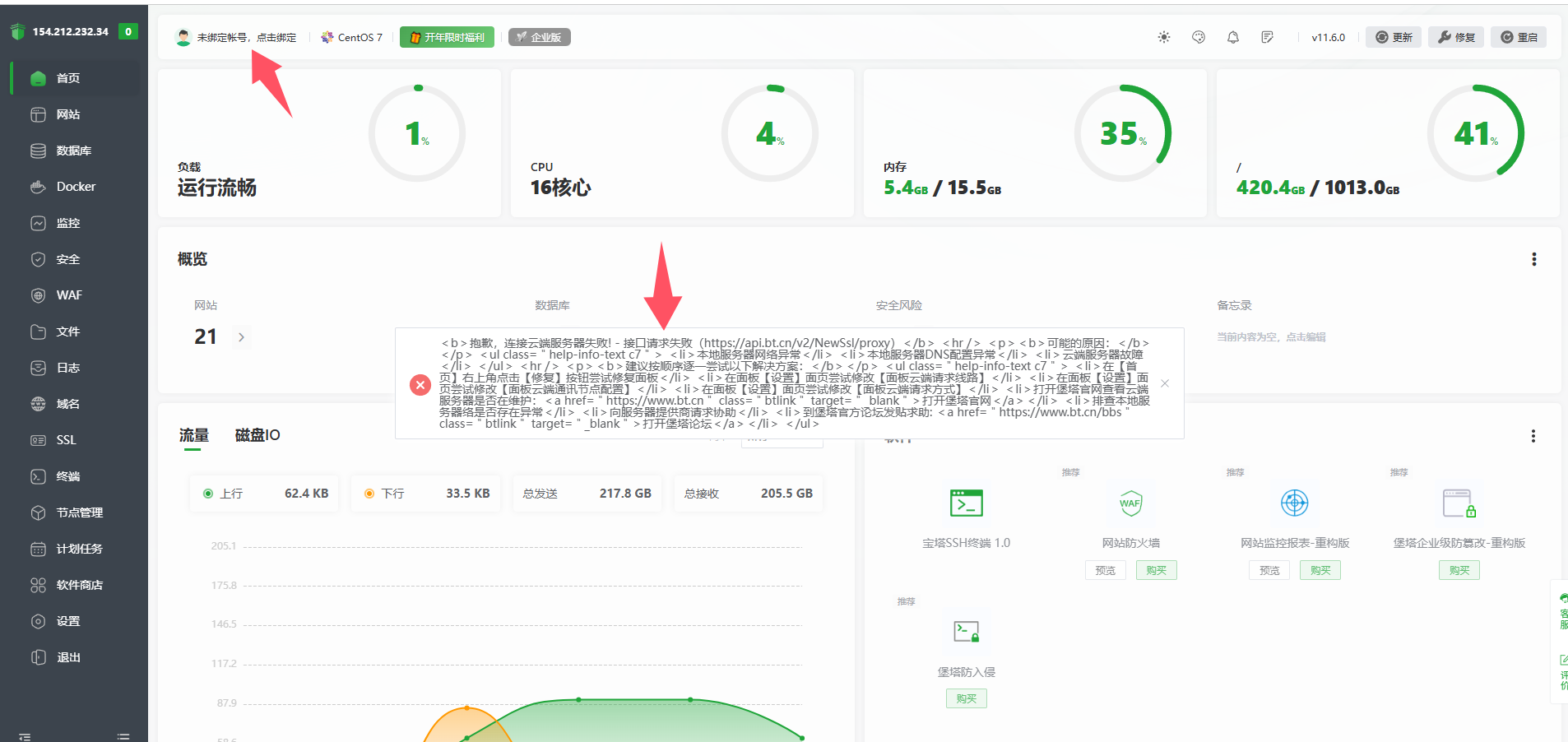The width and height of the screenshot is (1568, 742).
Task: Click the 退出 logout icon
Action: [38, 657]
